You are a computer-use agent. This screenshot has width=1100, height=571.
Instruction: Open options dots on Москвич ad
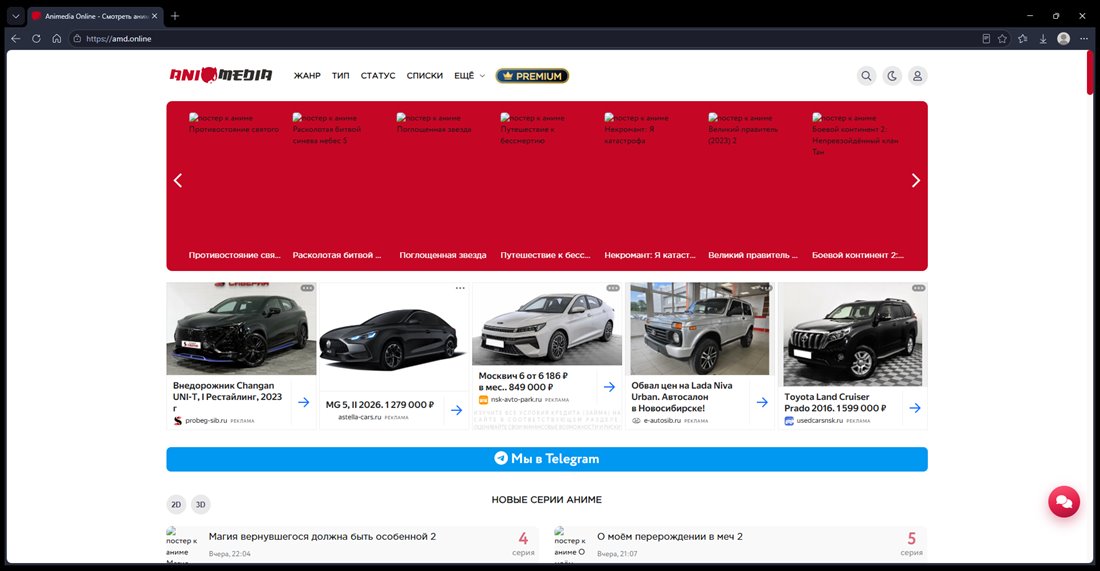tap(613, 288)
